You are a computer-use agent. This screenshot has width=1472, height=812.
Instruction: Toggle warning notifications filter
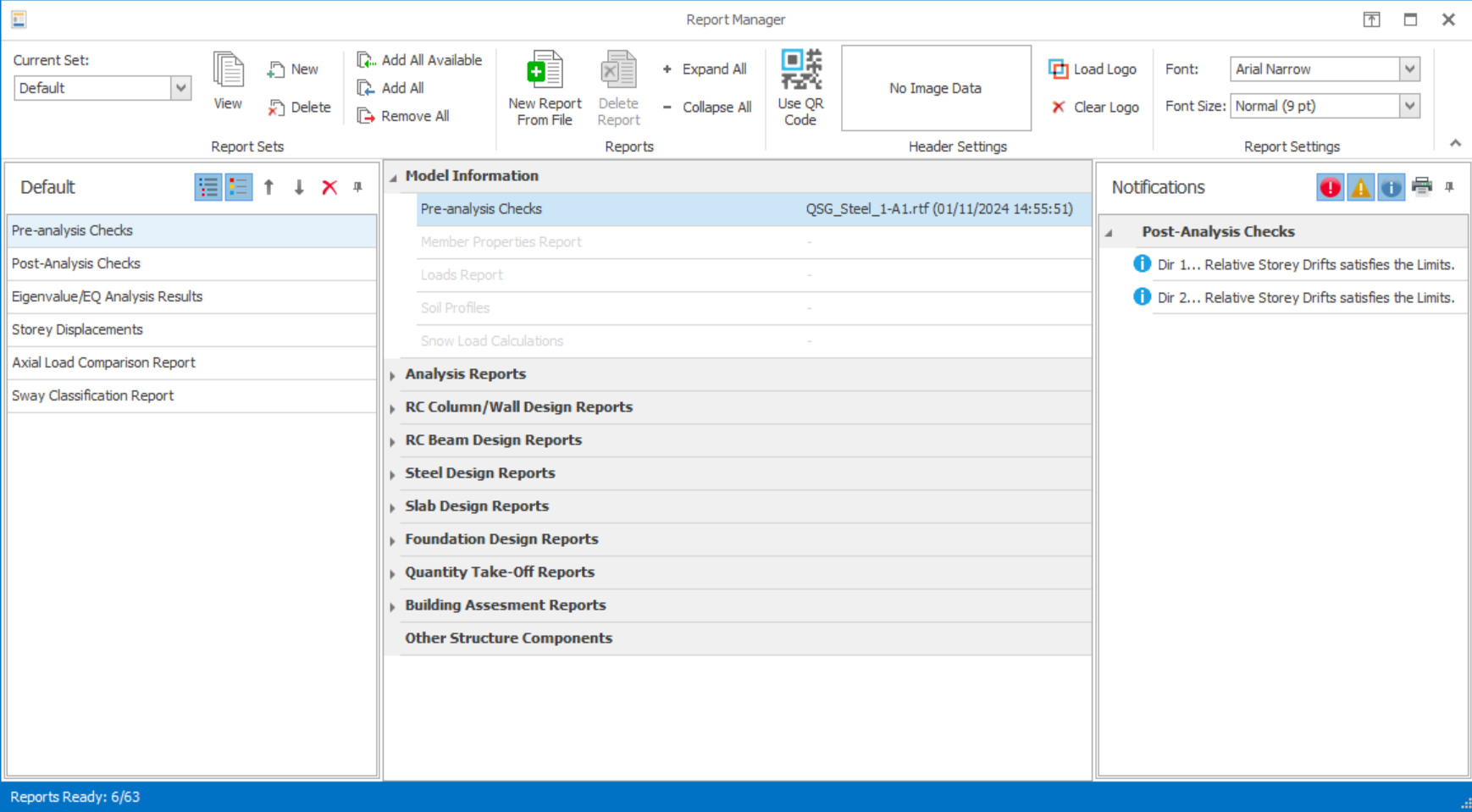coord(1360,187)
